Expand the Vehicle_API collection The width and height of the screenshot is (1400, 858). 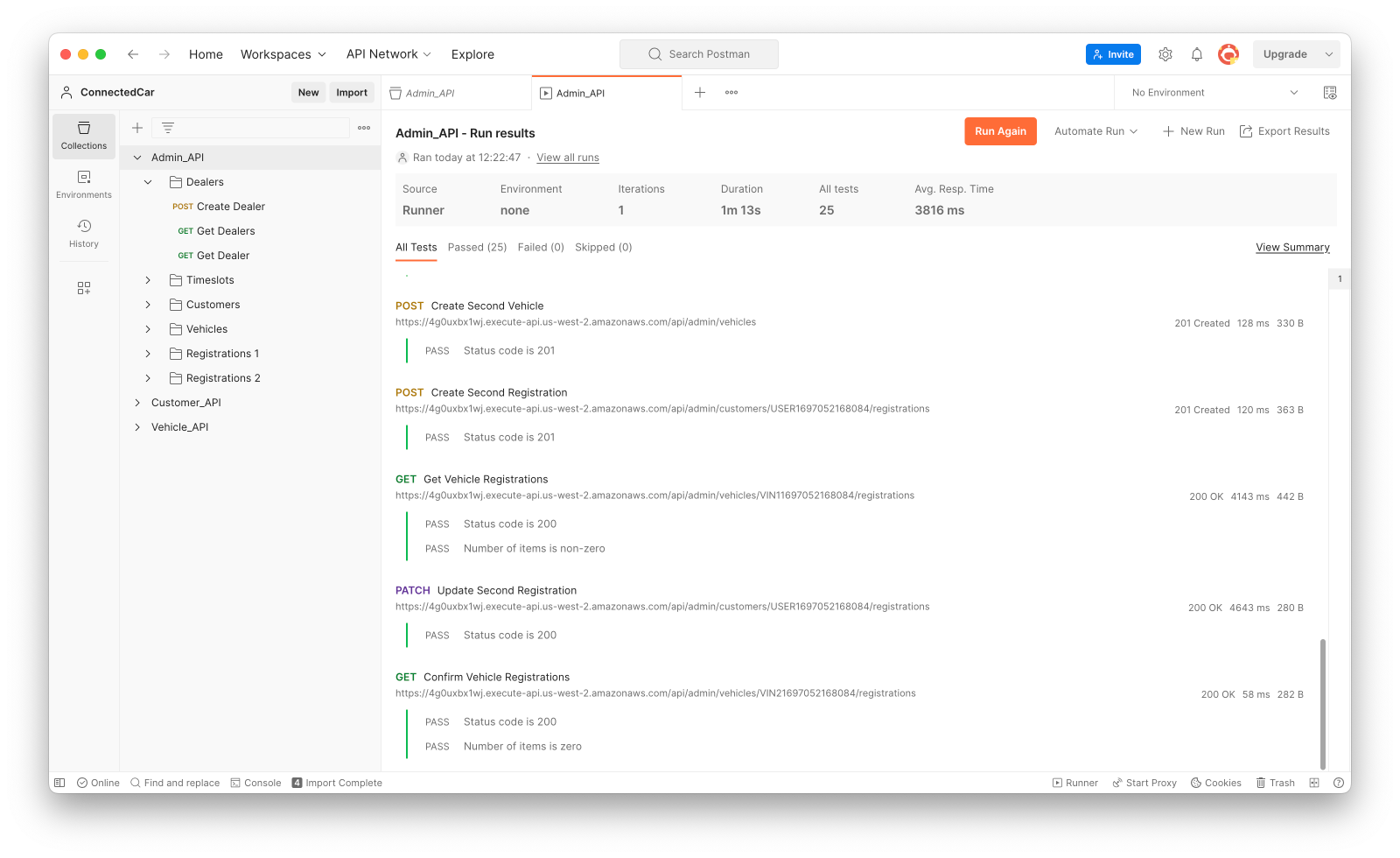click(x=137, y=427)
